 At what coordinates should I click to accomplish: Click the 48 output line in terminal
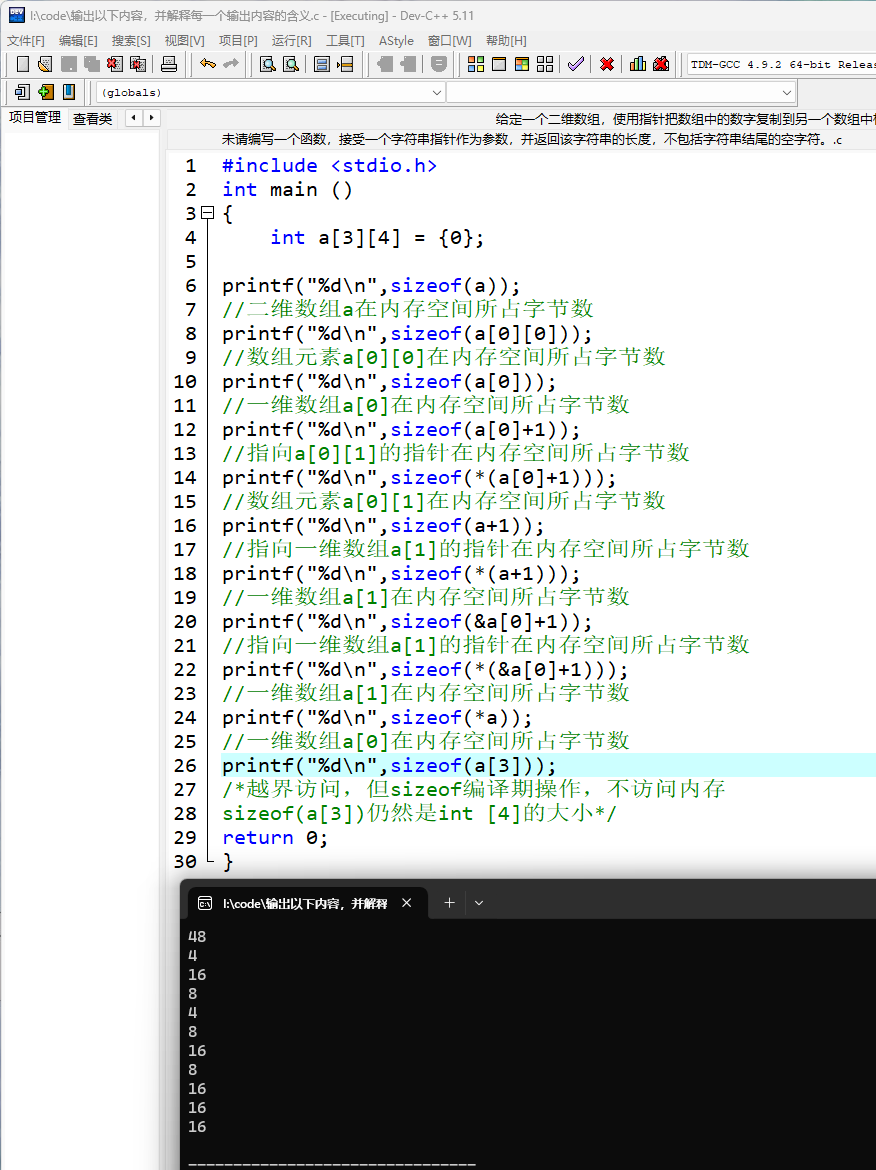pos(197,936)
